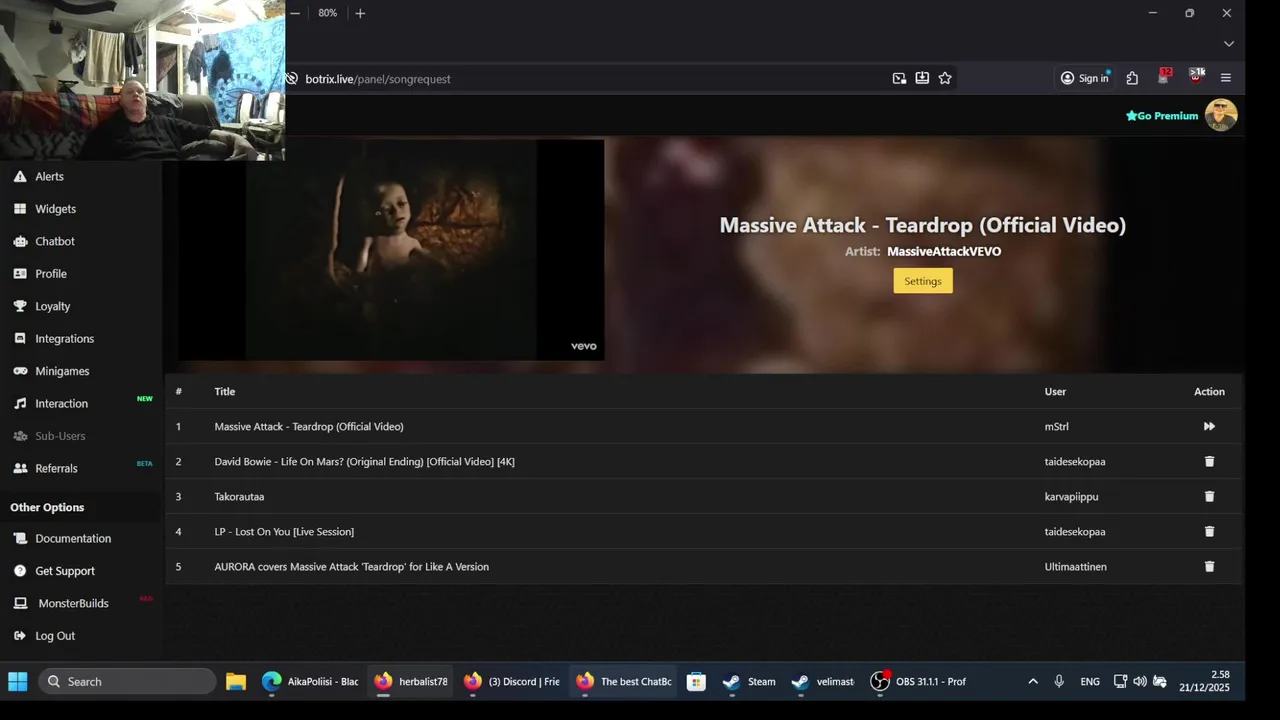Click the tray microphone icon

(1059, 682)
